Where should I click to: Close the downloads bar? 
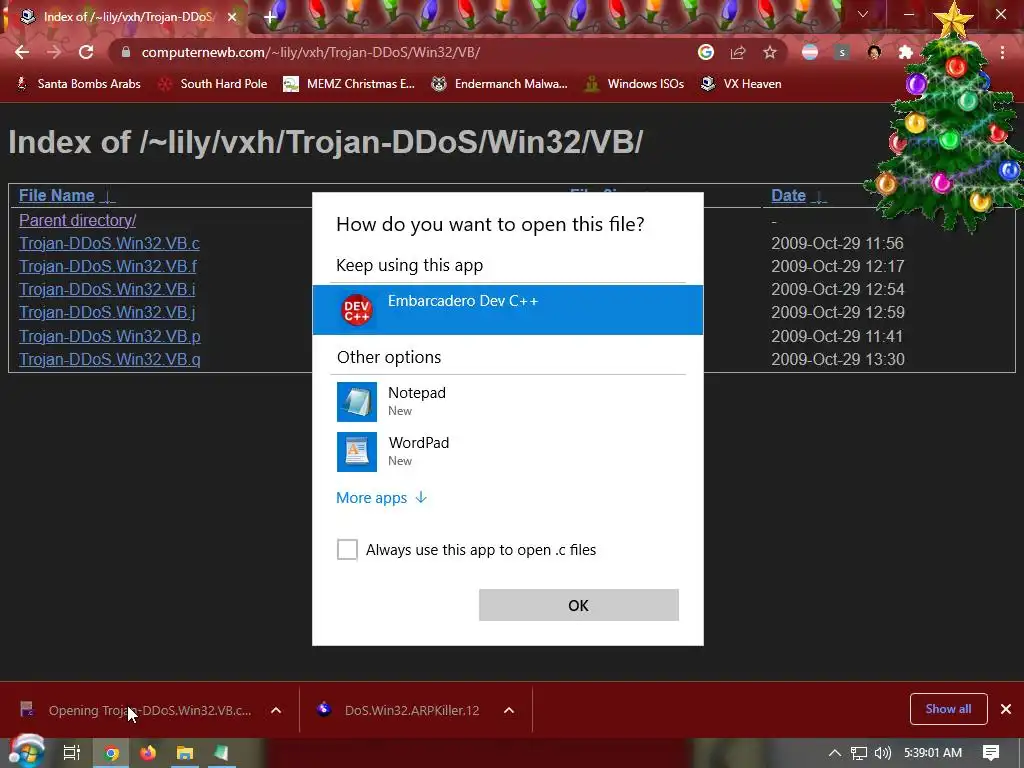coord(1006,709)
